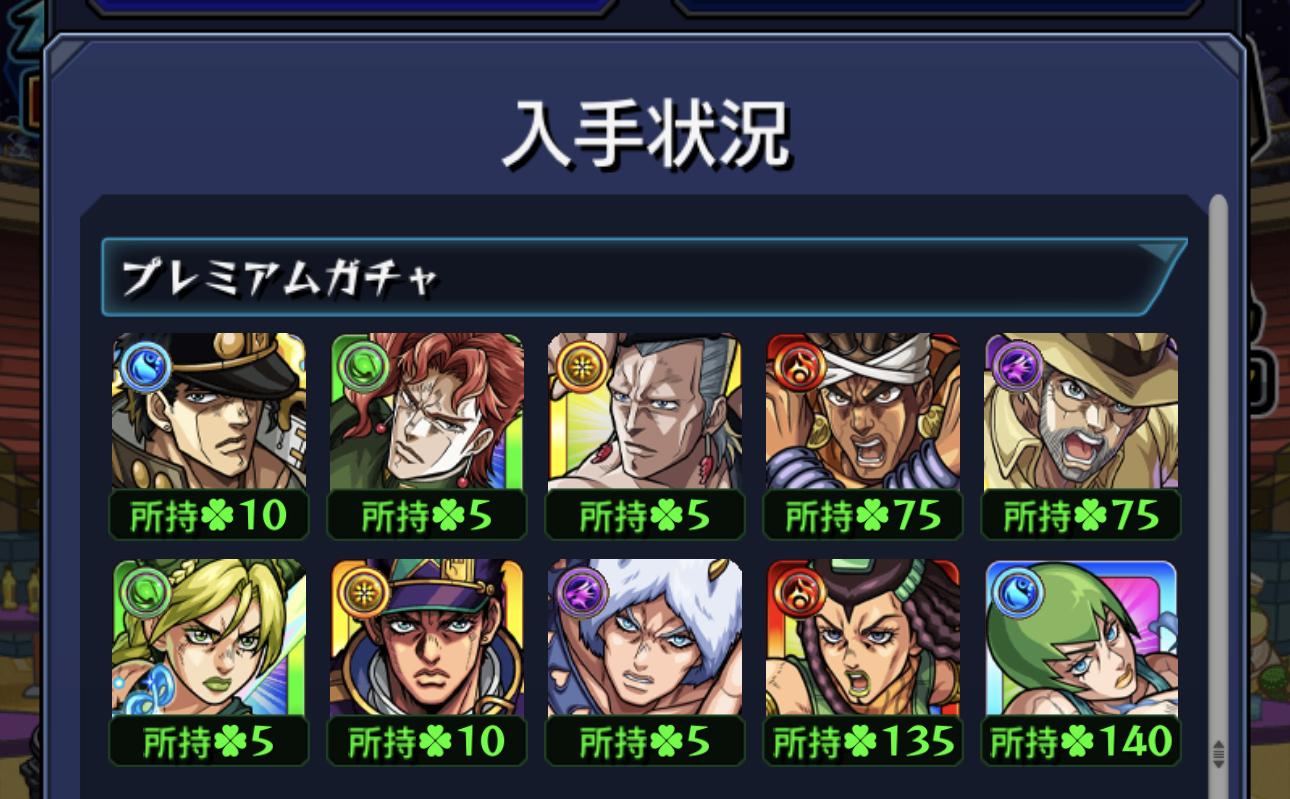Click the 所持 140 clover count label
The width and height of the screenshot is (1290, 799).
pos(1081,742)
